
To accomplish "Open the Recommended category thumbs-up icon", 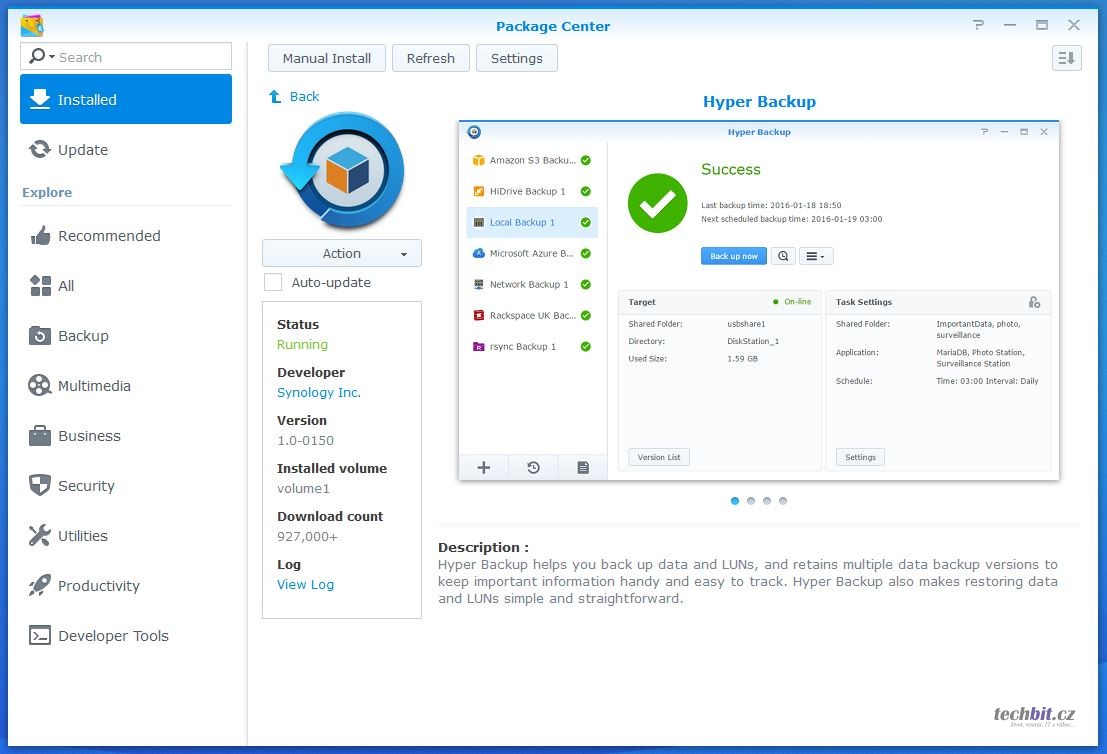I will [x=40, y=236].
